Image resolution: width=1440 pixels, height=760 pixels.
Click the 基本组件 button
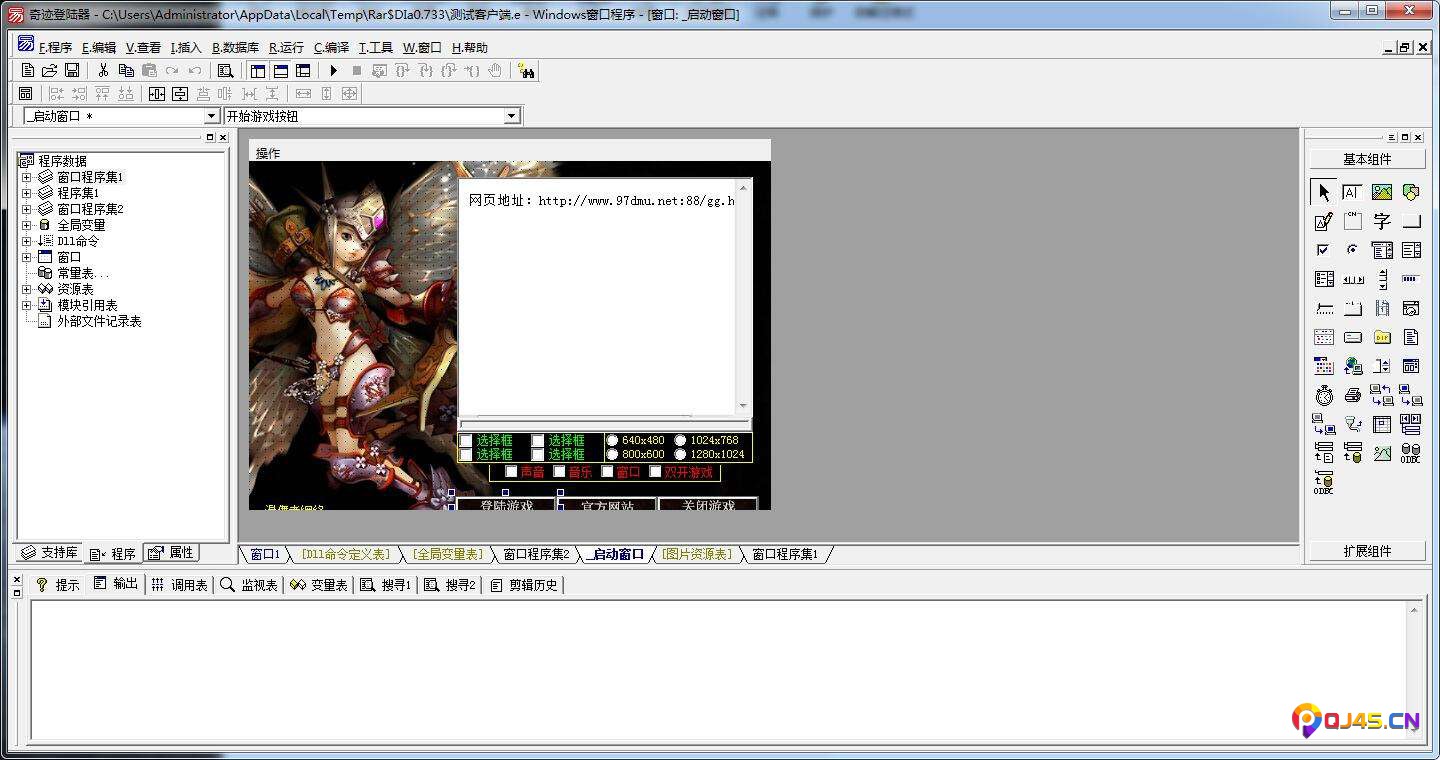point(1367,159)
